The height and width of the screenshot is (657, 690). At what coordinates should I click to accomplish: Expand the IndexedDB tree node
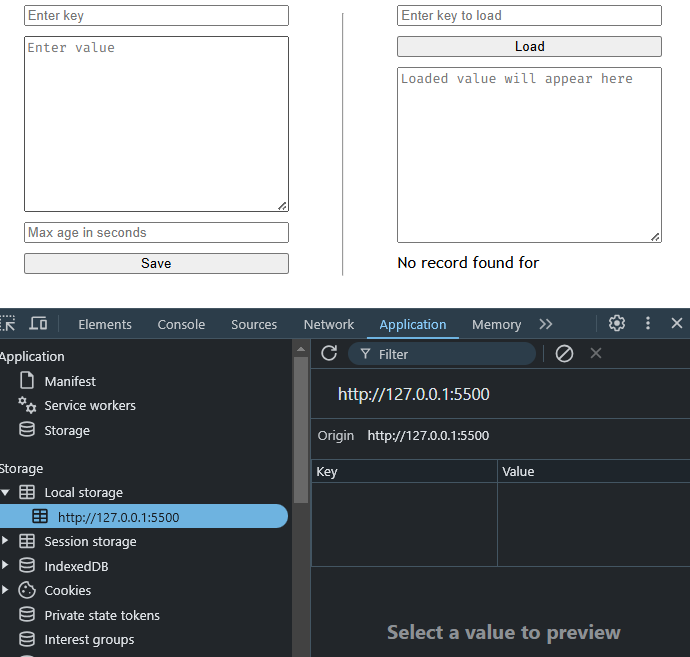tap(5, 565)
